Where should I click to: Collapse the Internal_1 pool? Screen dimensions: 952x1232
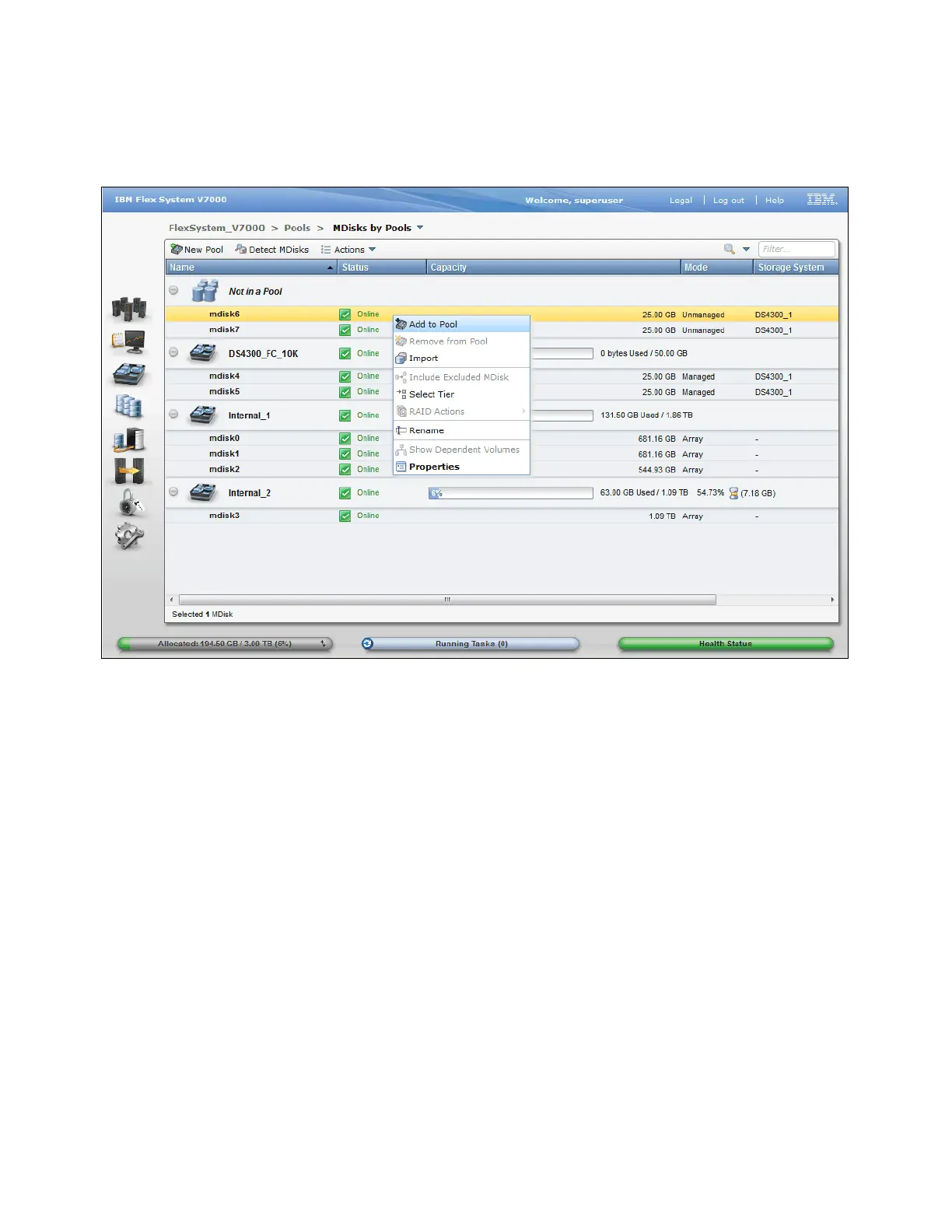click(x=173, y=415)
